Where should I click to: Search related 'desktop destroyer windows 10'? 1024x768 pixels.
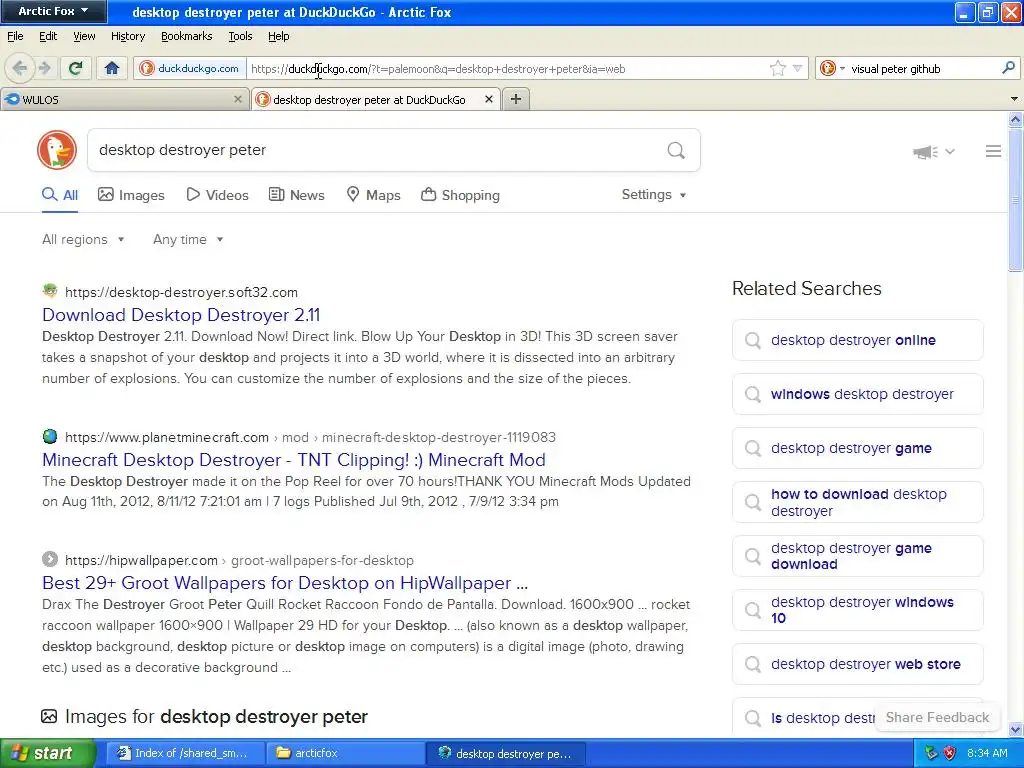click(857, 610)
